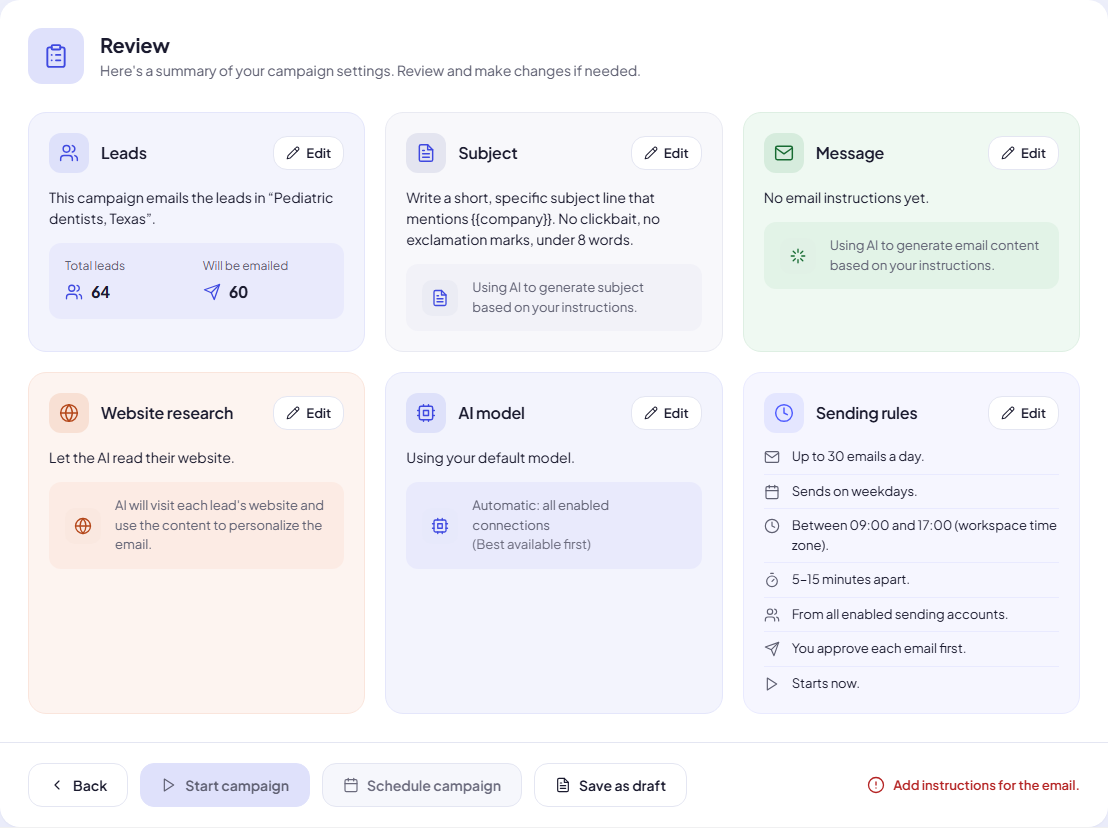Open Schedule campaign
This screenshot has height=828, width=1108.
(422, 785)
